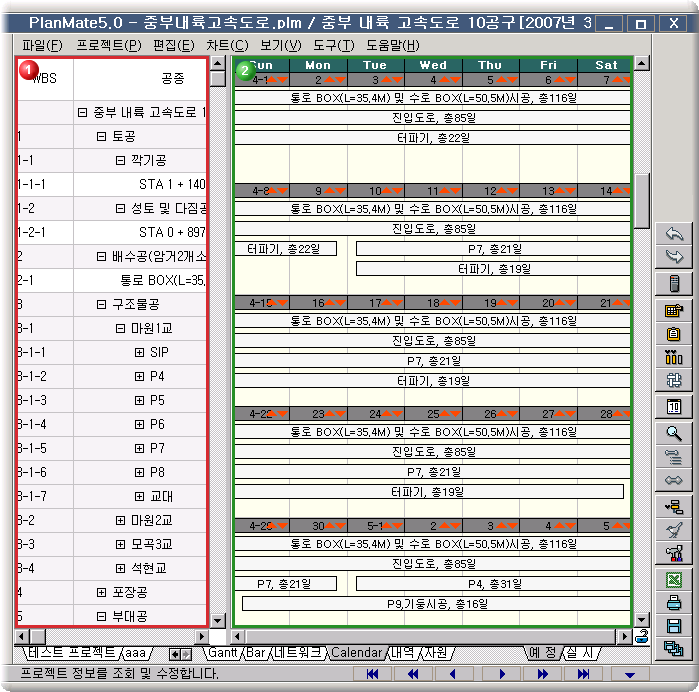The width and height of the screenshot is (699, 692).
Task: Open the calendar date icon
Action: point(673,407)
